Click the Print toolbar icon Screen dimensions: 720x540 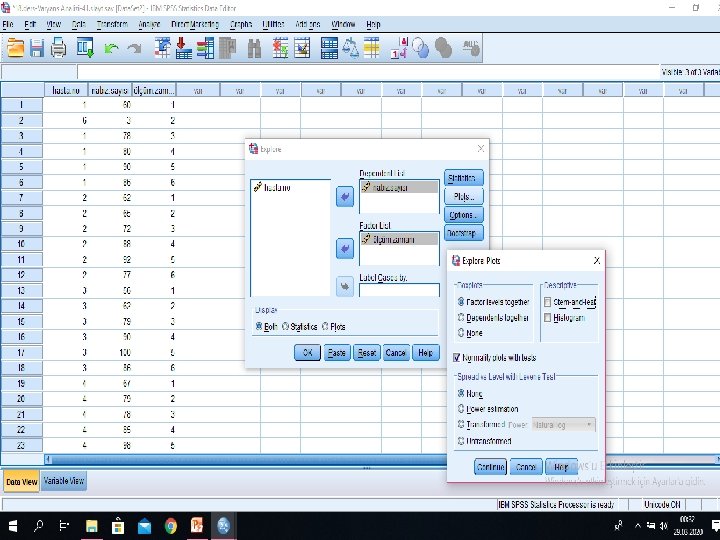(58, 48)
